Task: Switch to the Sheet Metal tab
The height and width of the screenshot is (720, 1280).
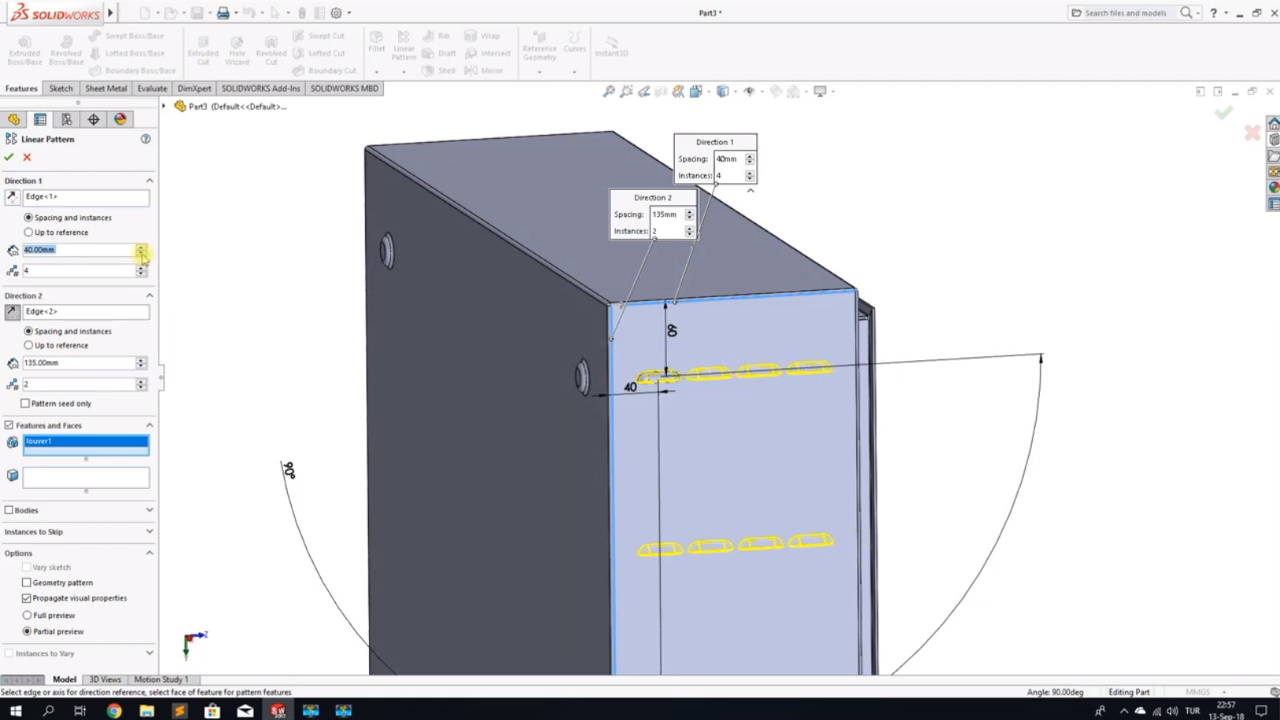Action: [105, 88]
